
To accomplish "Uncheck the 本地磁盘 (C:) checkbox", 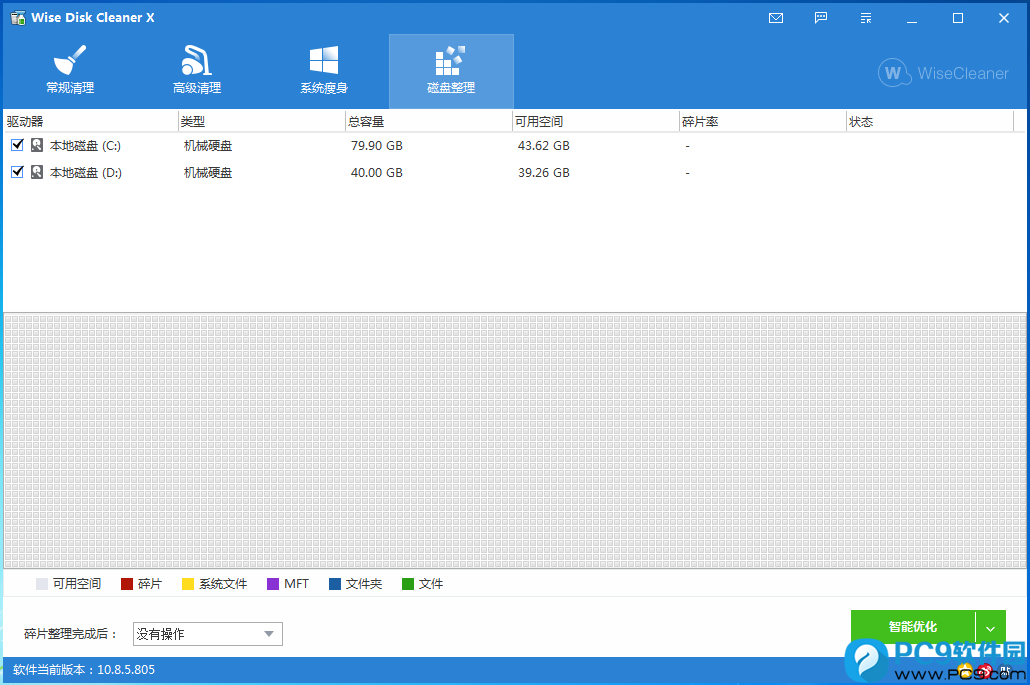I will coord(18,145).
